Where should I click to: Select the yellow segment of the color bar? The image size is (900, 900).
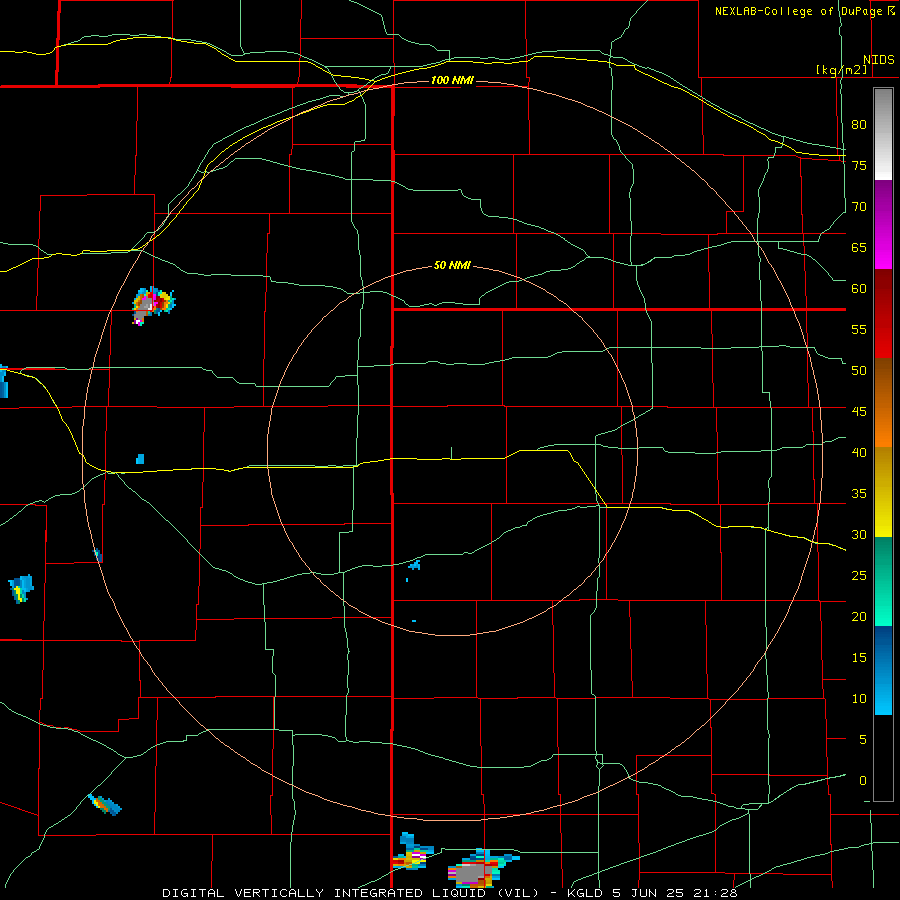tap(883, 492)
